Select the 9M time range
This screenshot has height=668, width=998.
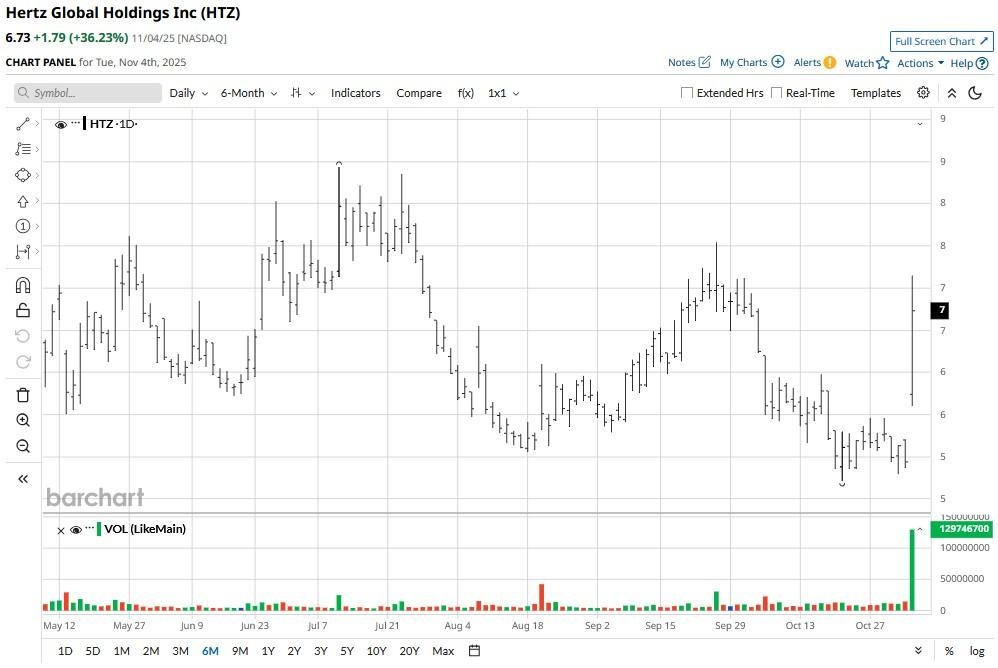(x=240, y=651)
